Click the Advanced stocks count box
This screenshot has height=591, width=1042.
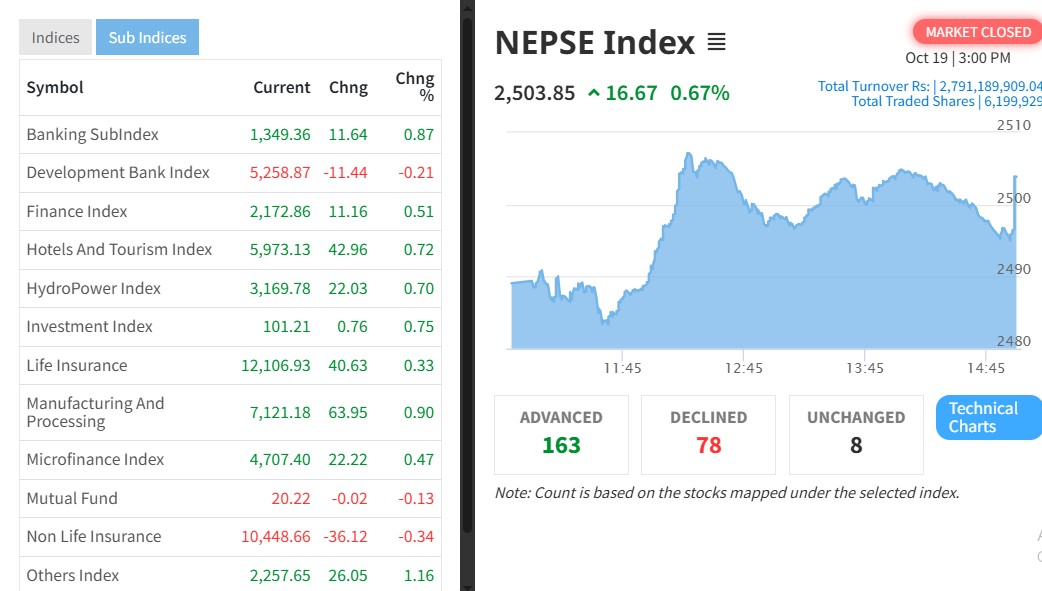point(561,434)
